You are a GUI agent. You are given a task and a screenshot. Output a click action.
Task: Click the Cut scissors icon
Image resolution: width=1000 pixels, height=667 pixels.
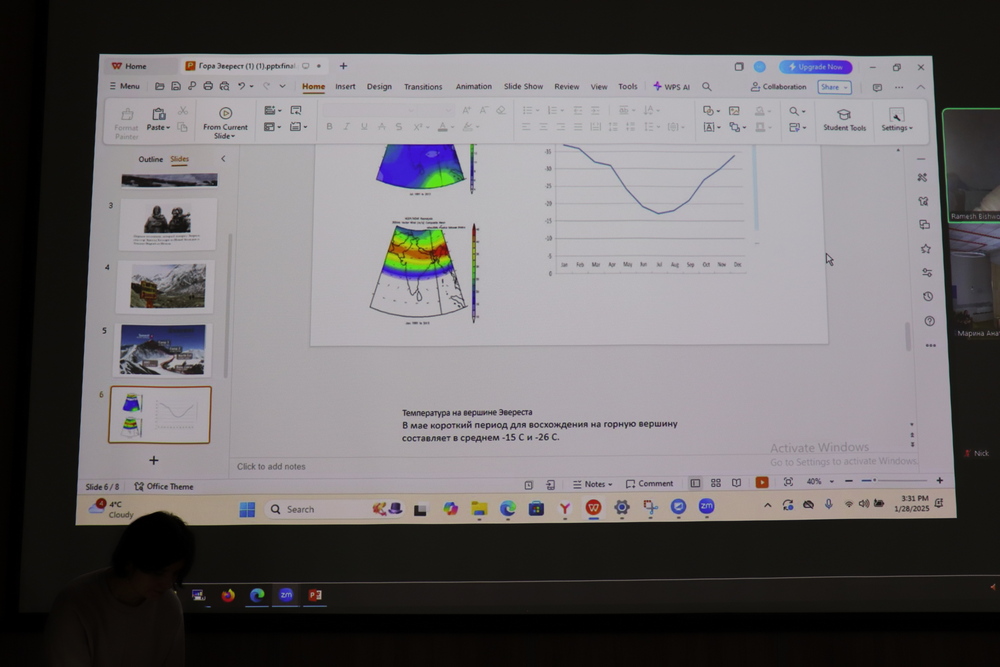pos(183,111)
